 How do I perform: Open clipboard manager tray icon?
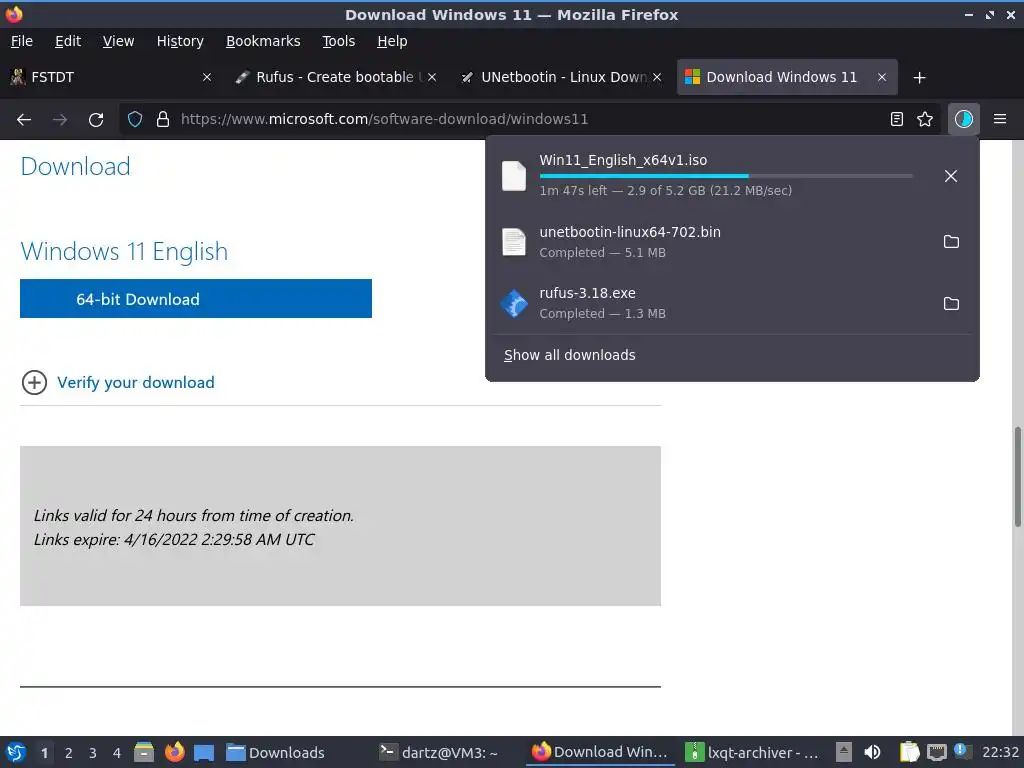coord(909,752)
